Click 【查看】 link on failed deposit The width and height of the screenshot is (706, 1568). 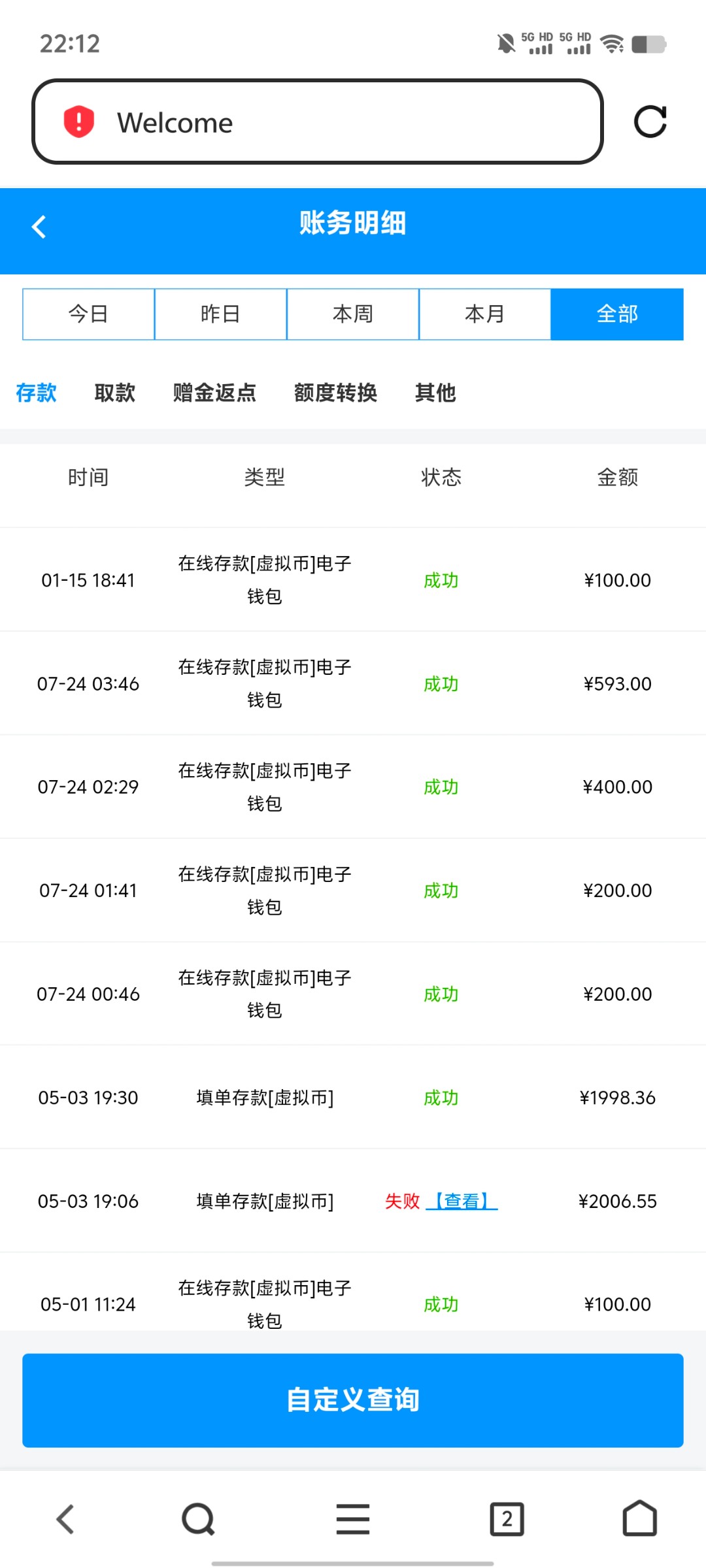(462, 1201)
